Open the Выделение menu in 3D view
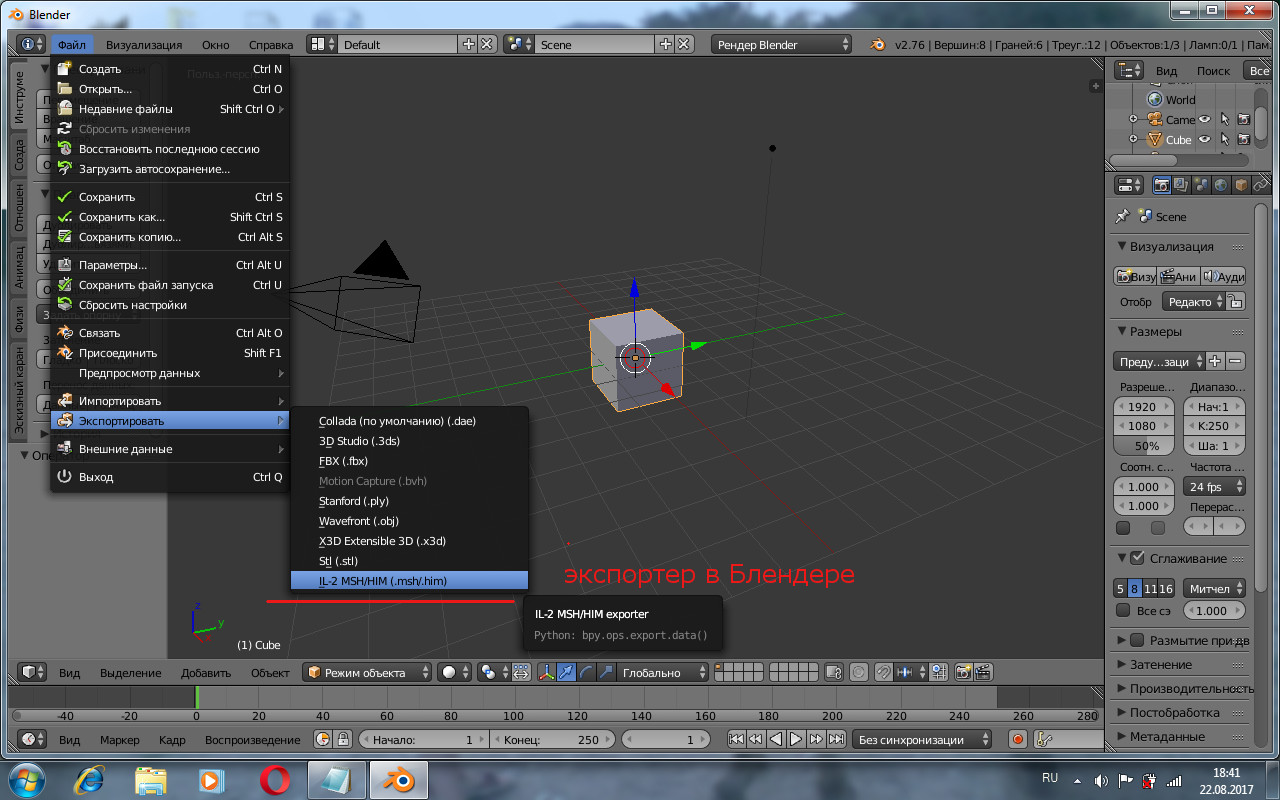 131,672
